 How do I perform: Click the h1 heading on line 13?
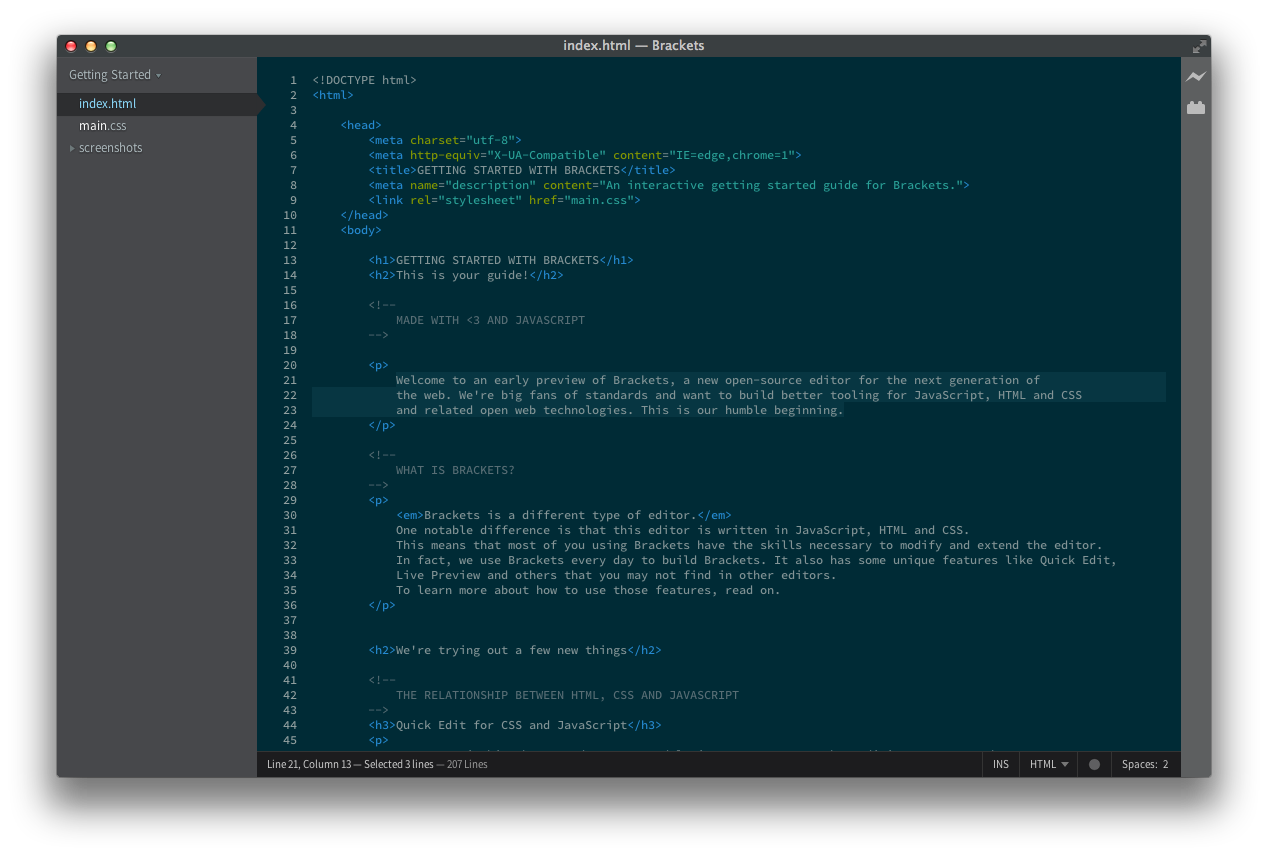click(501, 260)
